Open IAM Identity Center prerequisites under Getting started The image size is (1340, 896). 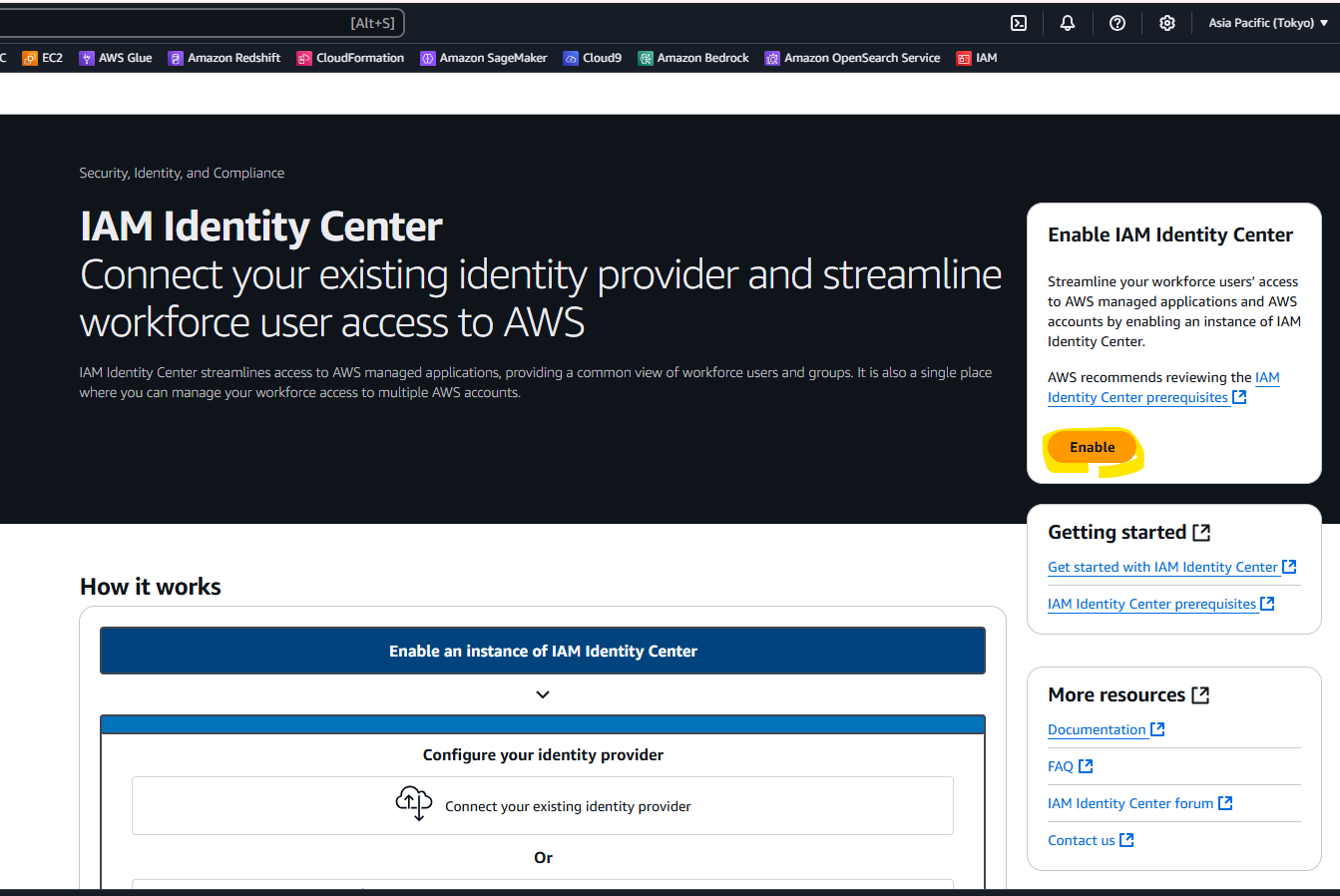1151,604
